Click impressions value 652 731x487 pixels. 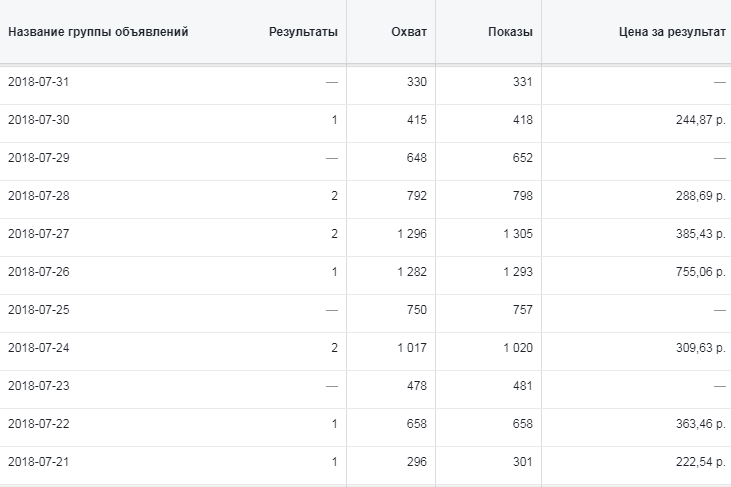(x=523, y=158)
